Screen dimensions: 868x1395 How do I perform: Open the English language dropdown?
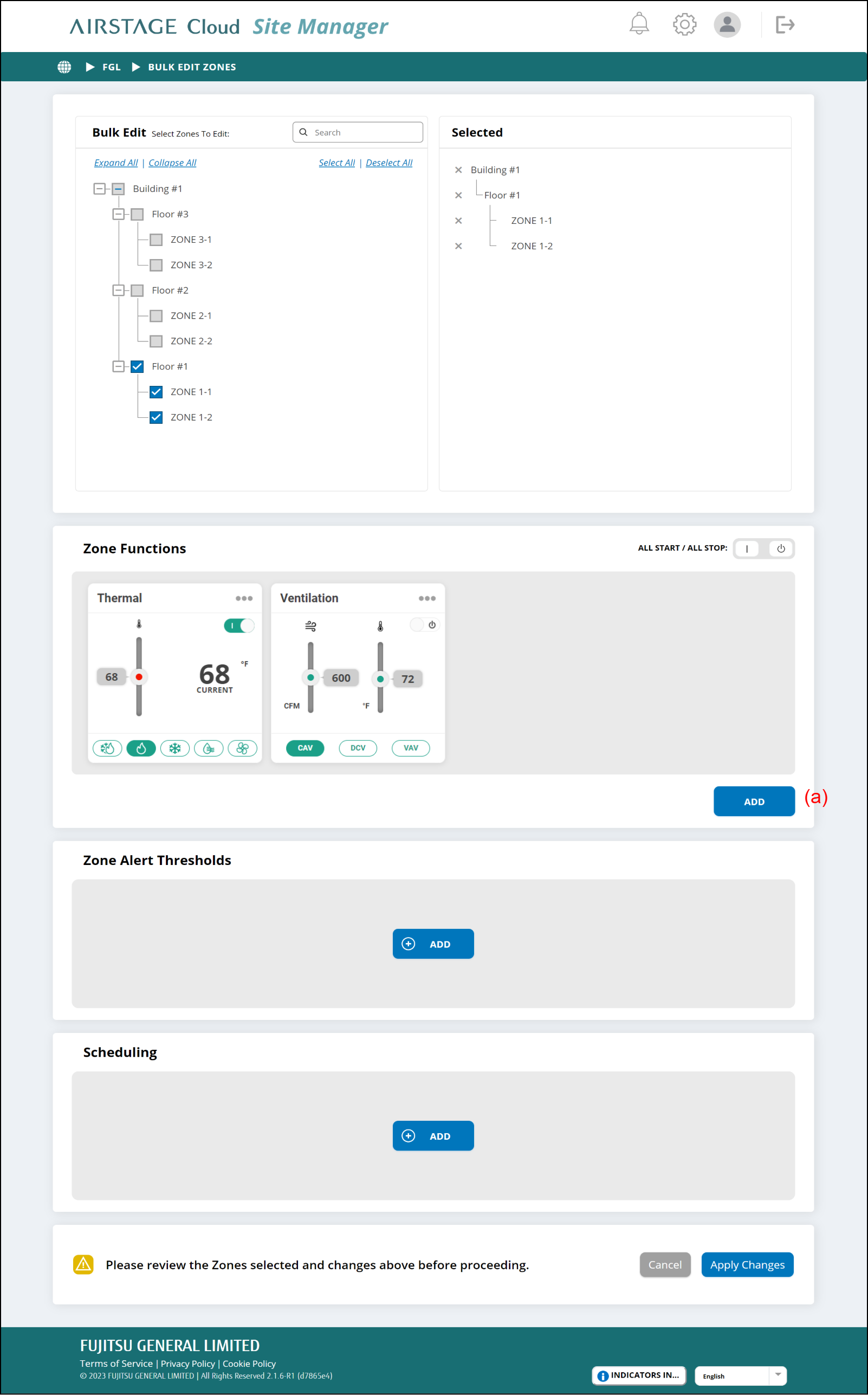coord(740,1375)
